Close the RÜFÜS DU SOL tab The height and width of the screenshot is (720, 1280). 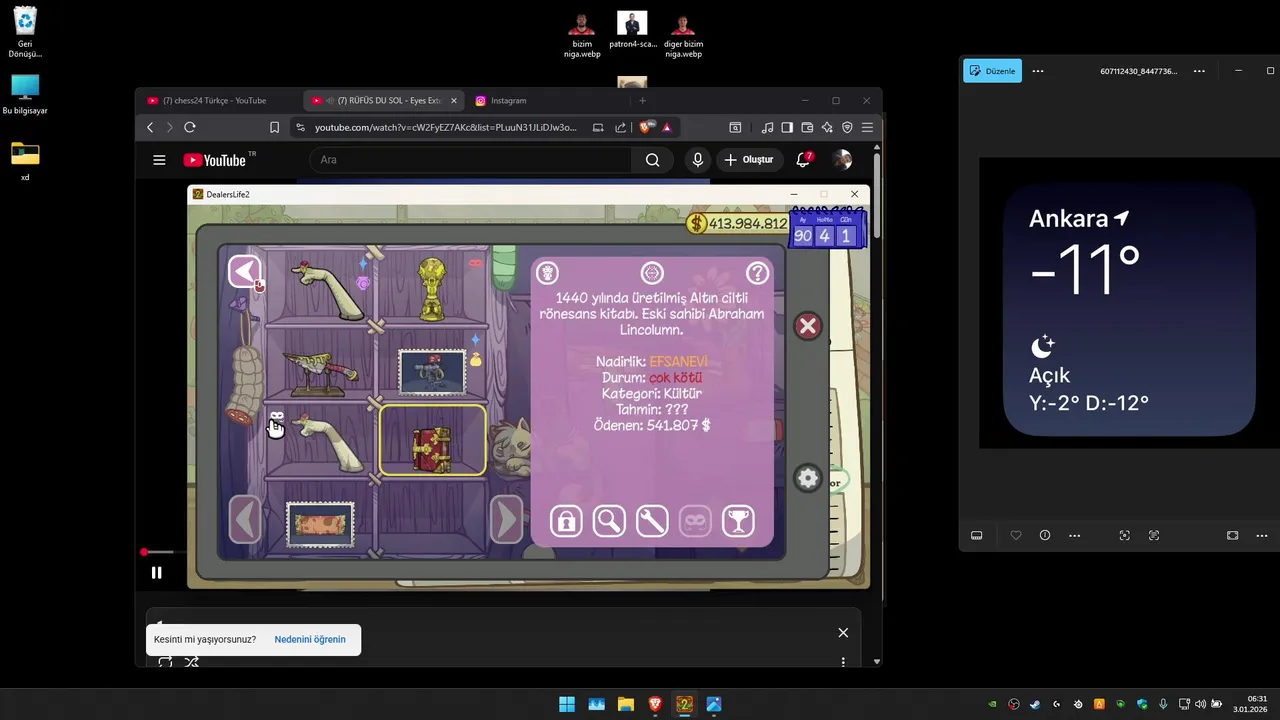(x=454, y=100)
